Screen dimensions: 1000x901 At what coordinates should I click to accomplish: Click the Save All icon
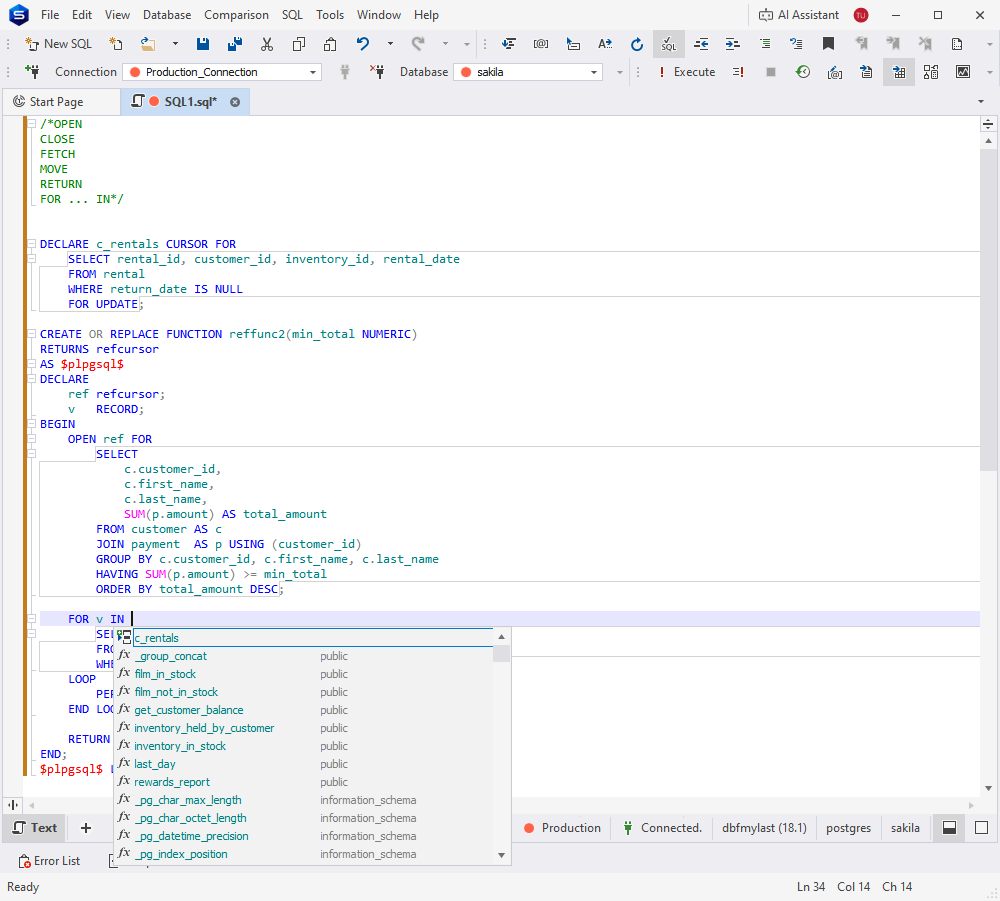[x=235, y=44]
